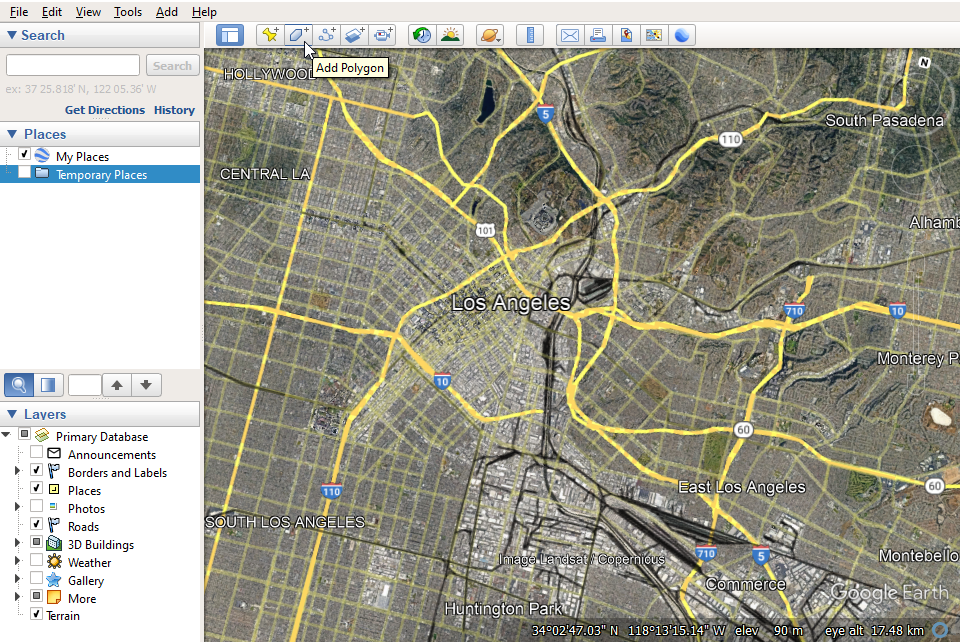The image size is (960, 642).
Task: Select the Add Path tool
Action: point(326,35)
